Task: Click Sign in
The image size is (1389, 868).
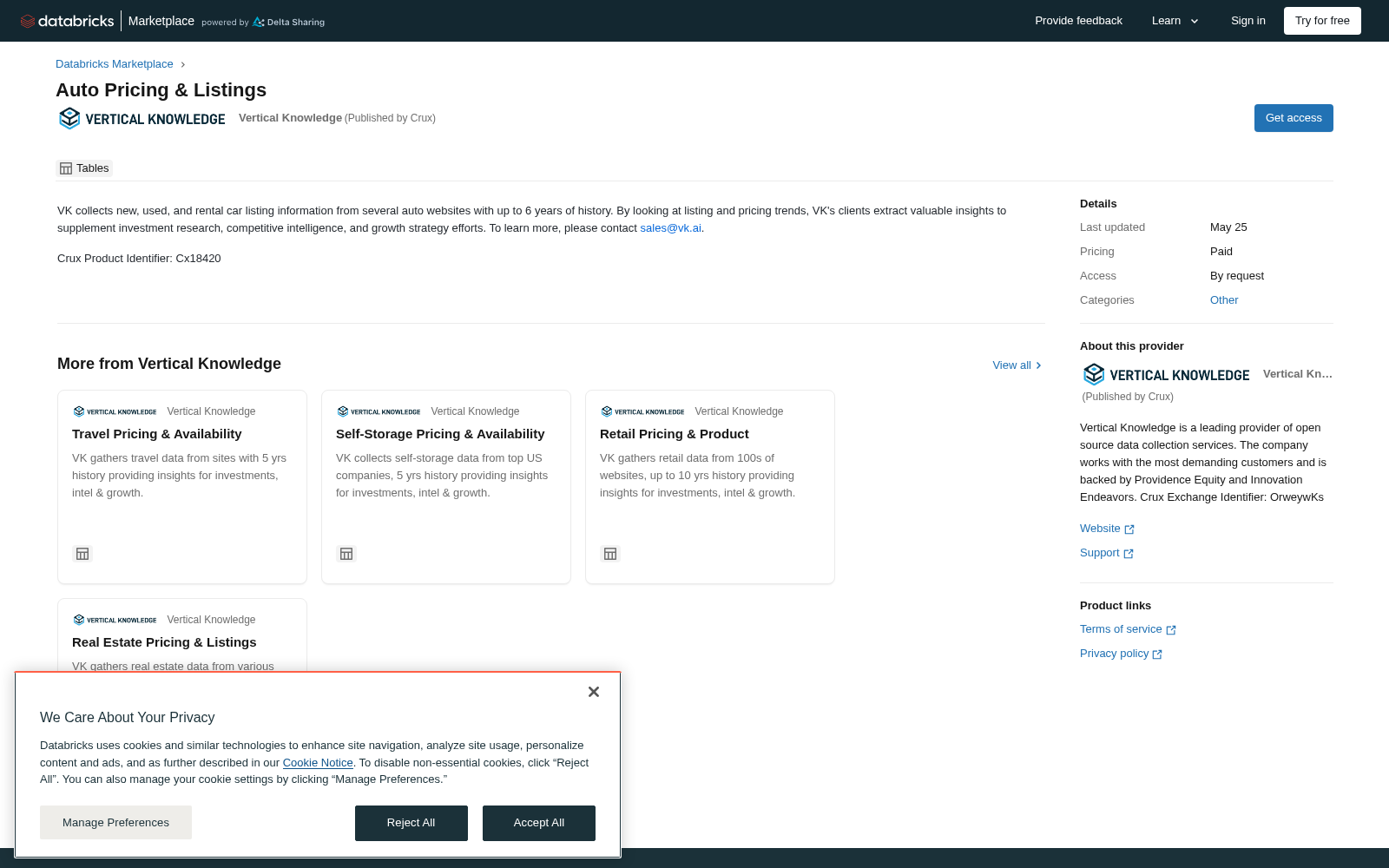Action: [1248, 21]
